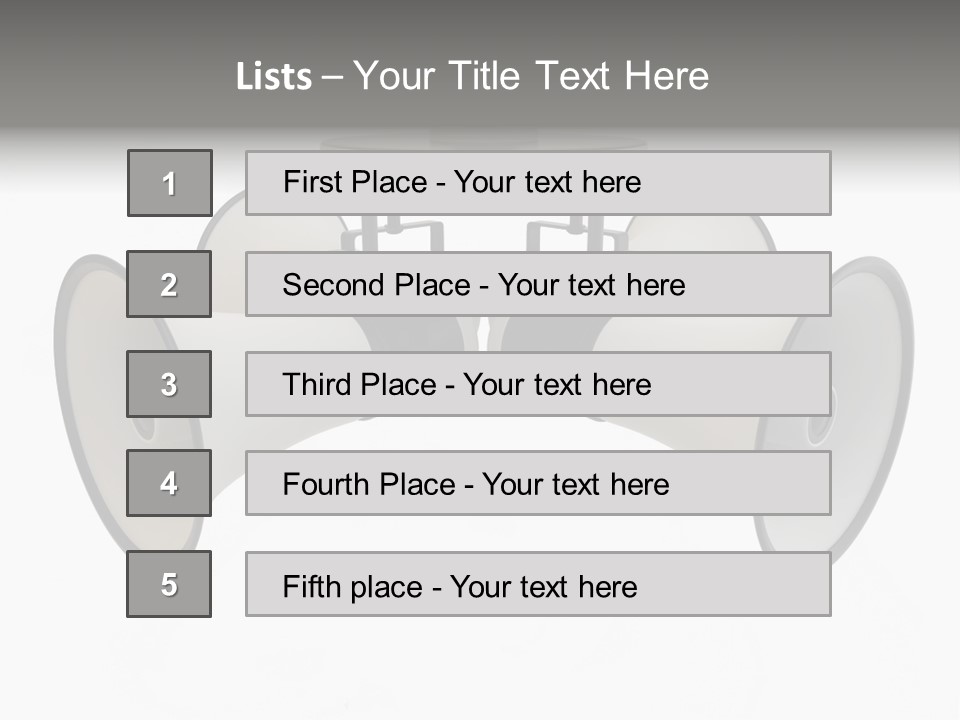This screenshot has height=720, width=960.
Task: Select the number 4 square
Action: tap(169, 483)
